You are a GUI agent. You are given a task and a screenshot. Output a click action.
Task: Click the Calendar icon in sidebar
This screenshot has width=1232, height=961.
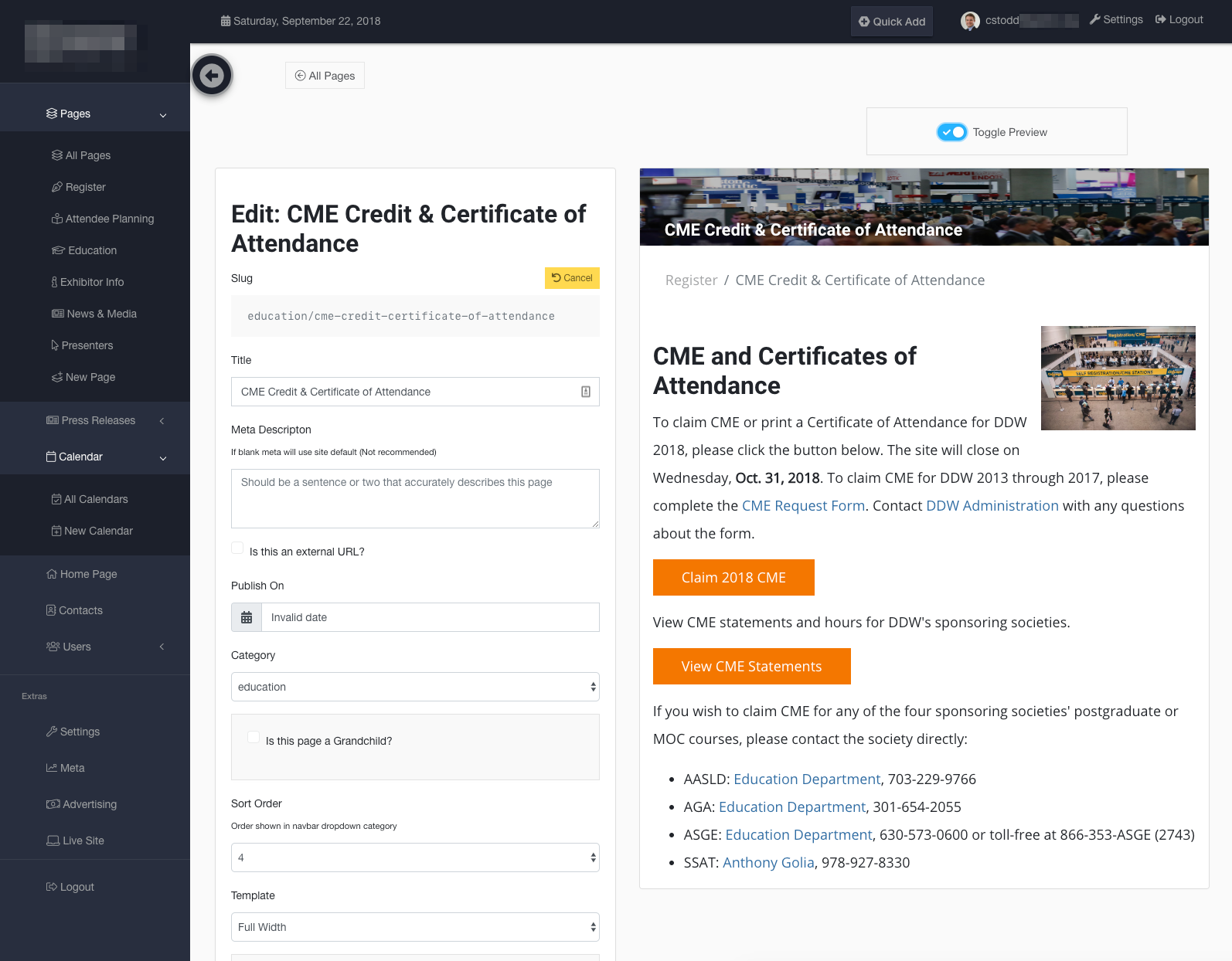51,457
